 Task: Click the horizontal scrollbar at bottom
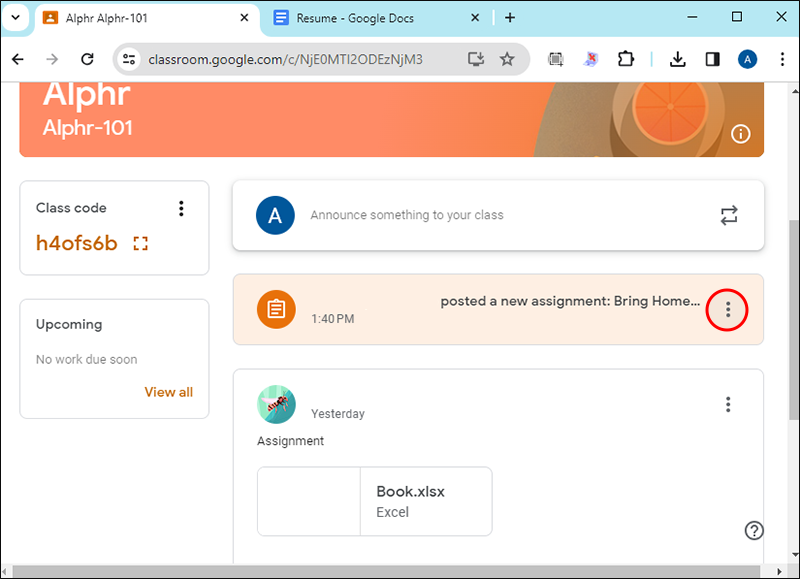[x=386, y=571]
